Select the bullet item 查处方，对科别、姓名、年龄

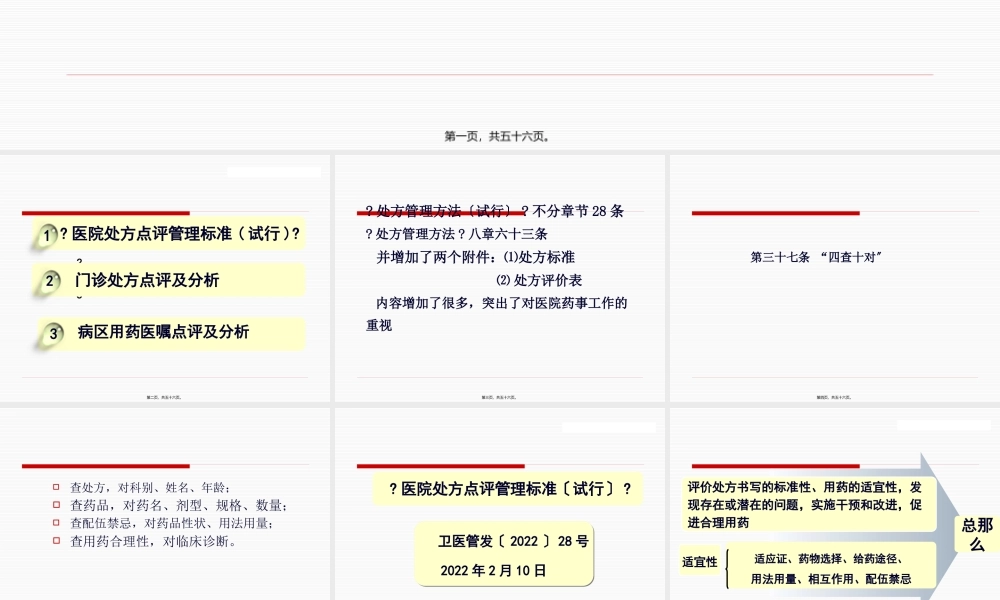pos(148,487)
